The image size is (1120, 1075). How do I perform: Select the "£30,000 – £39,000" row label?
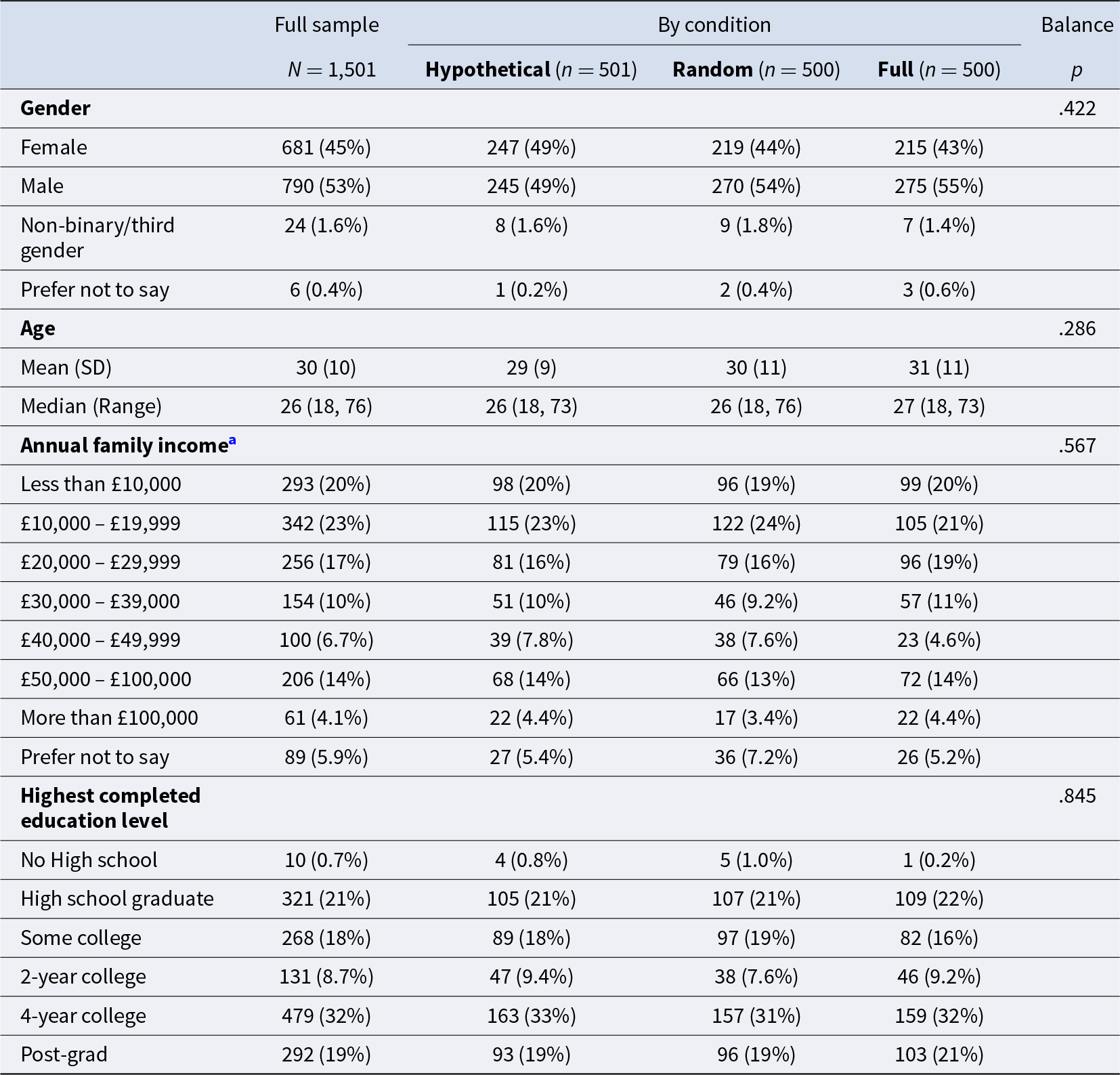coord(100,602)
